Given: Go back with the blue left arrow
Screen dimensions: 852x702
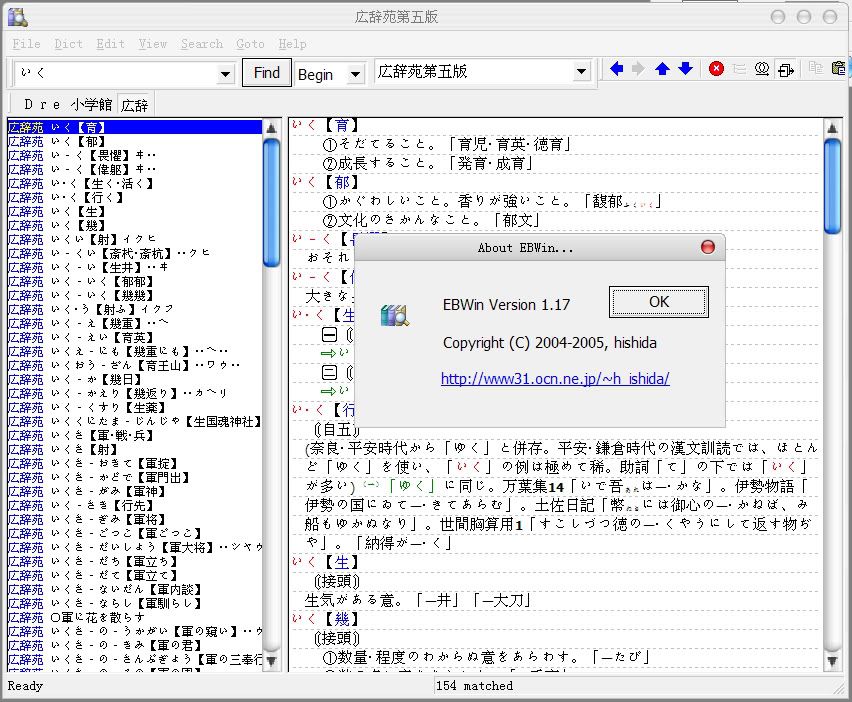Looking at the screenshot, I should point(616,70).
